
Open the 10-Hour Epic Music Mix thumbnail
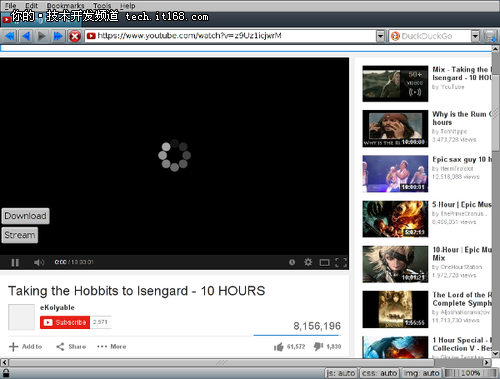point(395,264)
